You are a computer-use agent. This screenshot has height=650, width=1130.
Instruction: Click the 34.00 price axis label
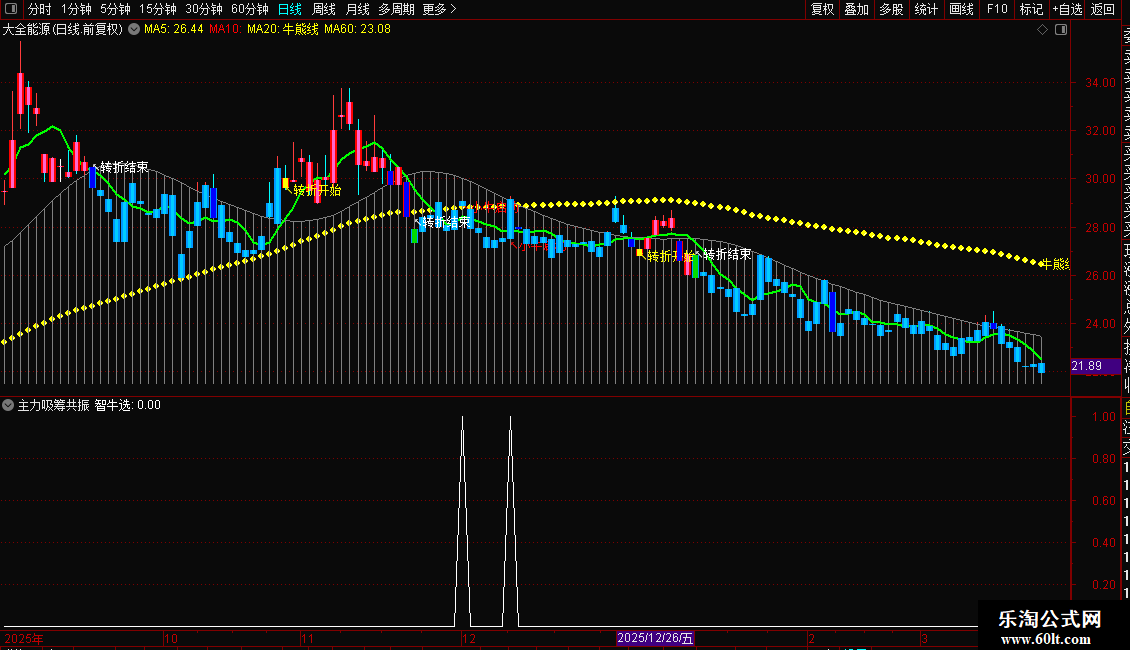click(1100, 83)
